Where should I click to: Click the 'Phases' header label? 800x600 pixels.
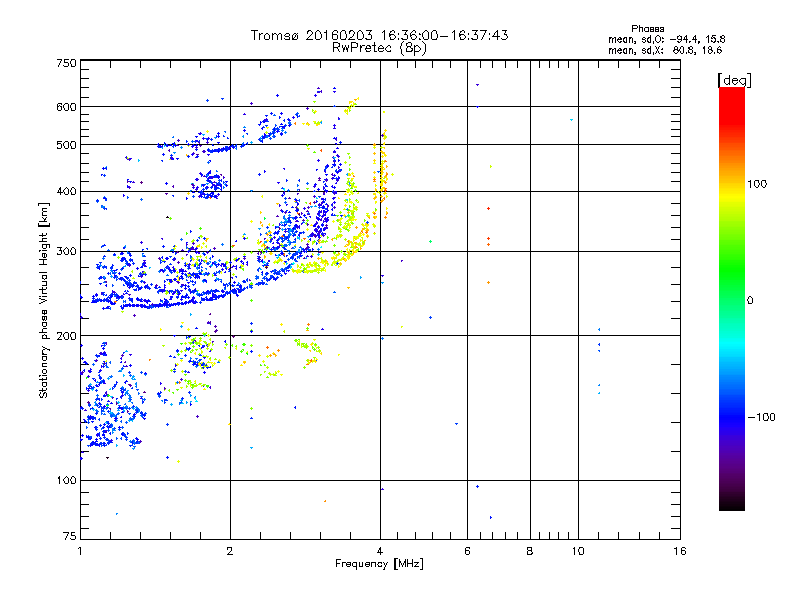point(647,29)
